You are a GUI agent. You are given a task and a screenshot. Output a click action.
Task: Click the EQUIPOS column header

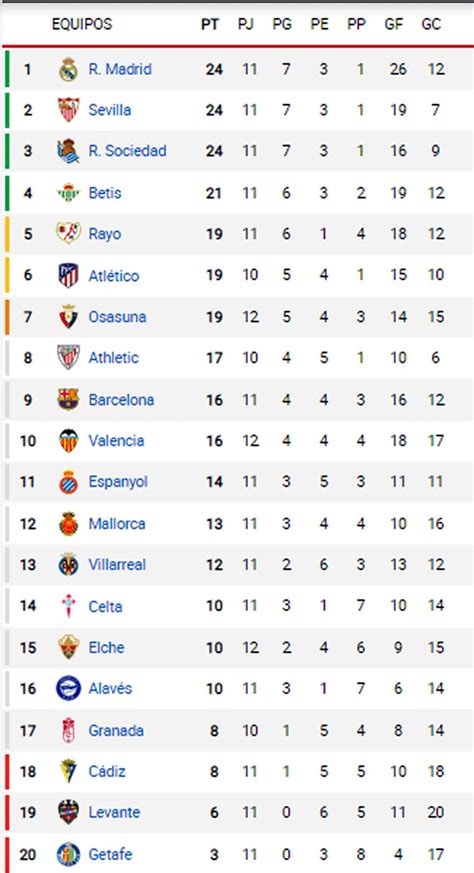[x=81, y=24]
